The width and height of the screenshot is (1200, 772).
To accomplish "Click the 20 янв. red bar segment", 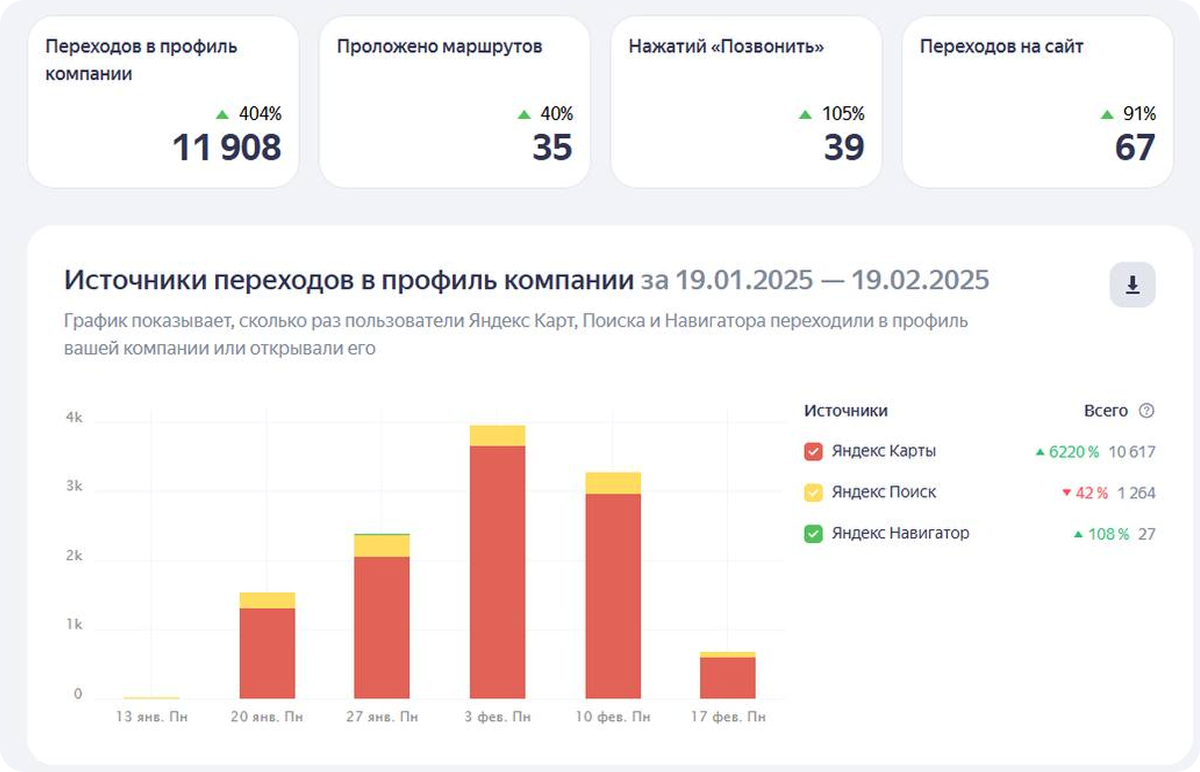I will point(267,652).
